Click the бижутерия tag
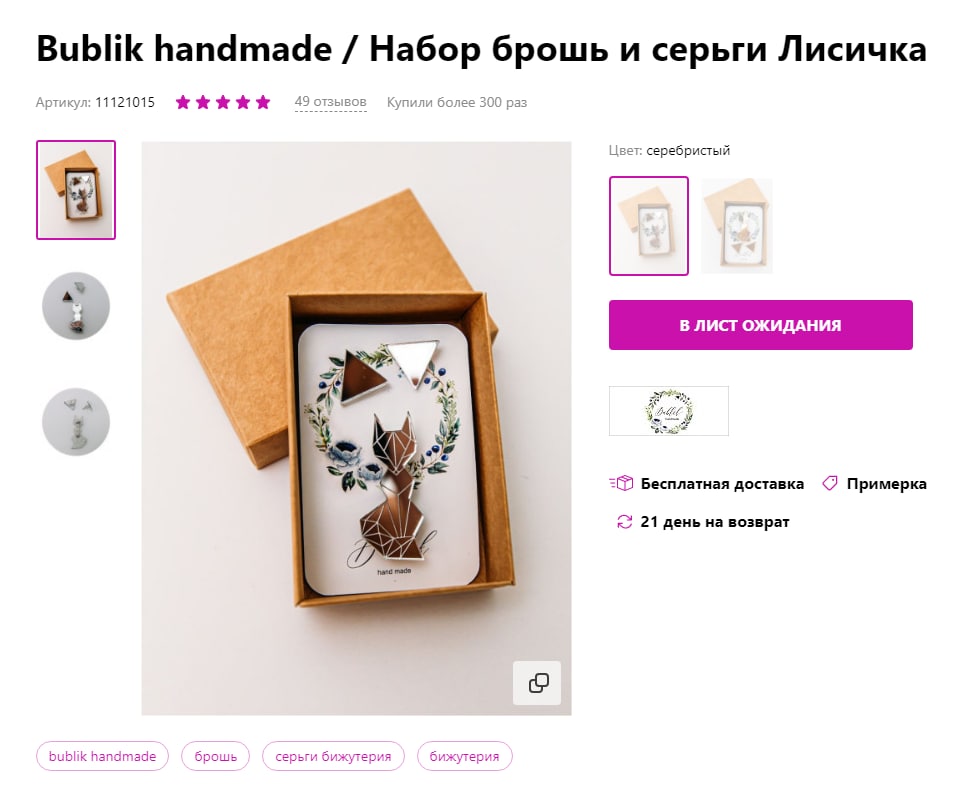 (464, 756)
